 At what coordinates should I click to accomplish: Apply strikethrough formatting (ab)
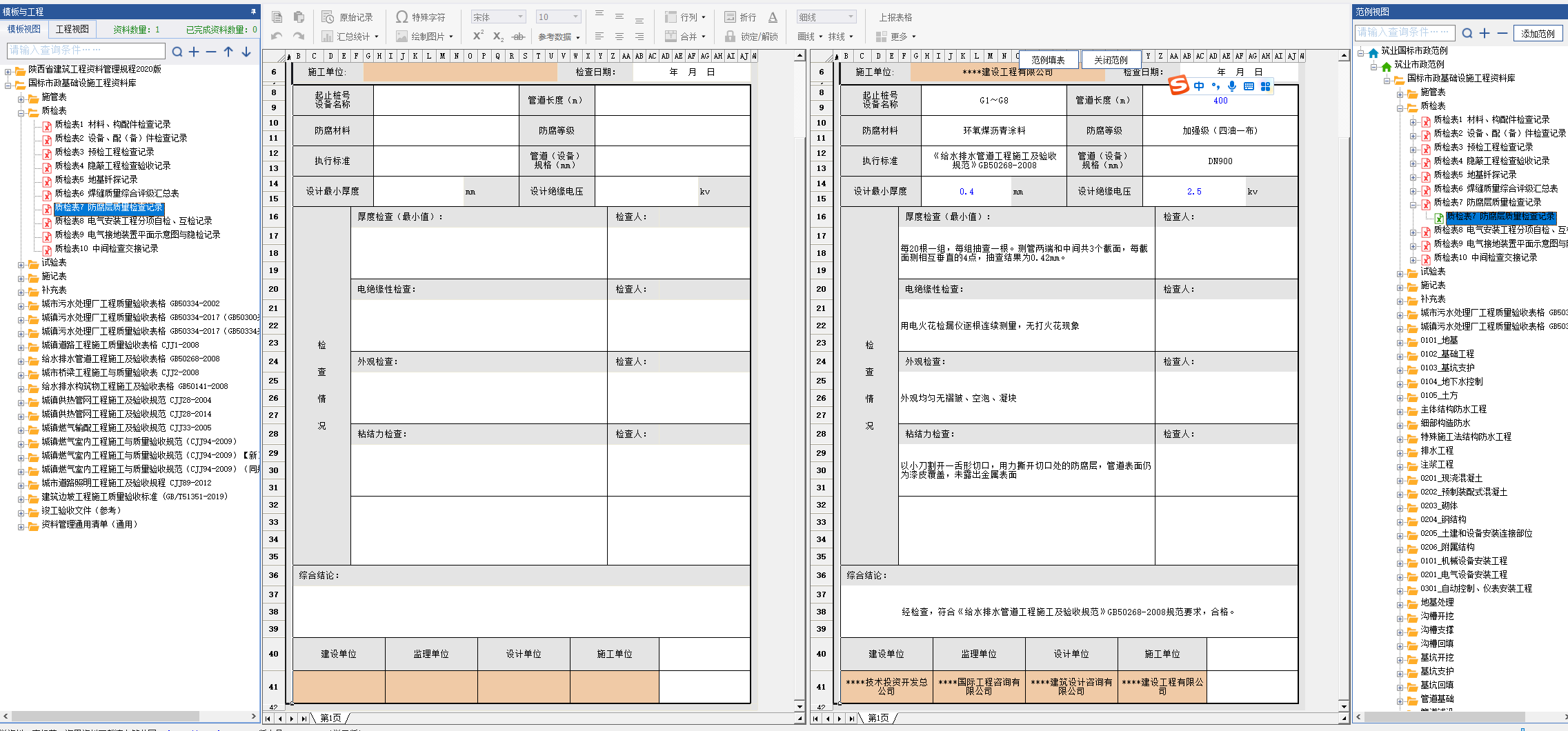click(519, 37)
